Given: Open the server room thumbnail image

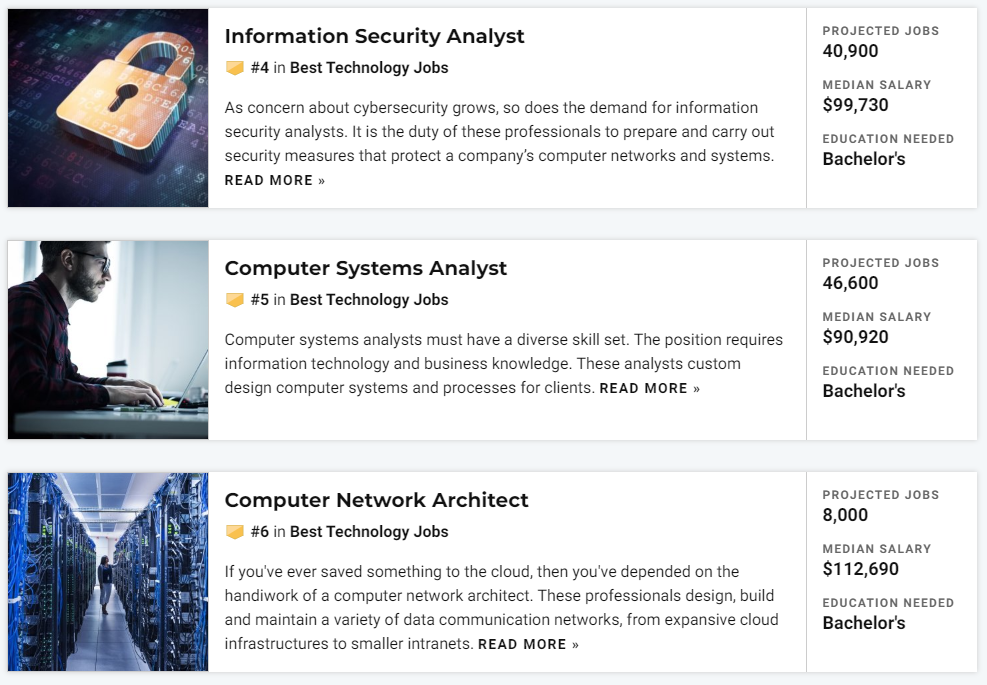Looking at the screenshot, I should [108, 572].
